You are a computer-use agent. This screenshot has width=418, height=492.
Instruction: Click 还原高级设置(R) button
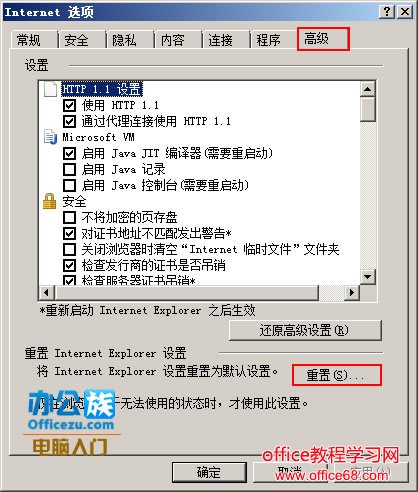(305, 330)
